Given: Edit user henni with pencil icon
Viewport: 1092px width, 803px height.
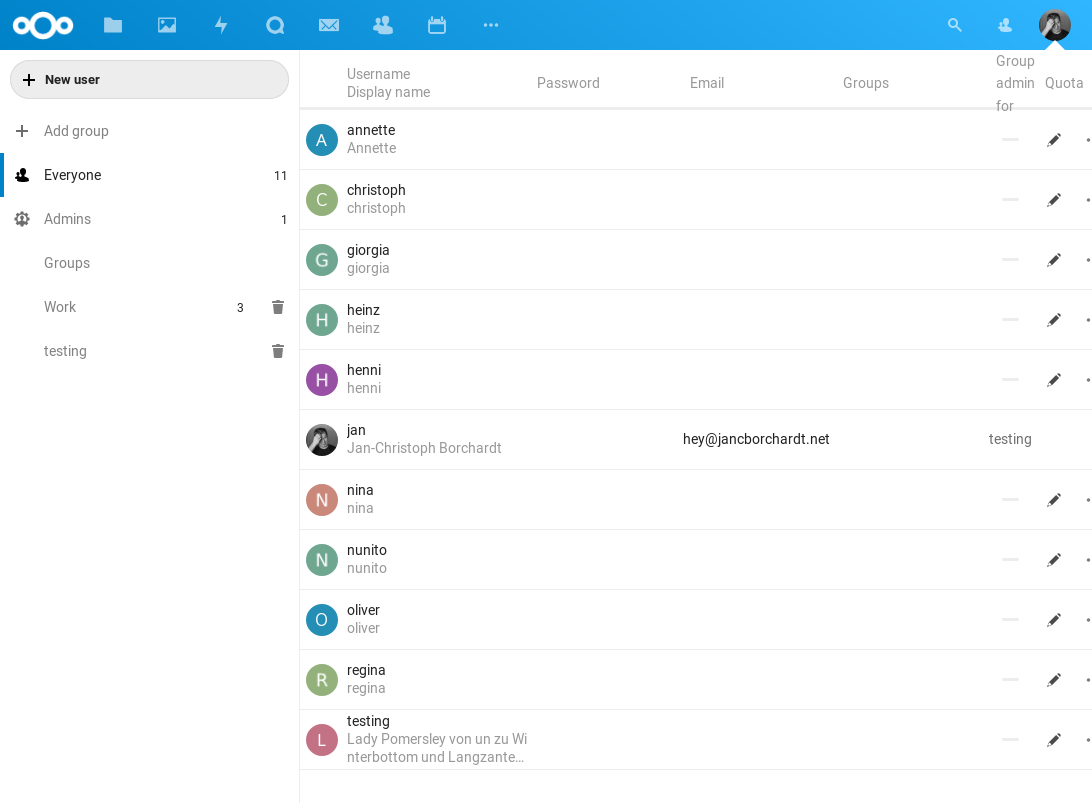Looking at the screenshot, I should click(x=1054, y=380).
